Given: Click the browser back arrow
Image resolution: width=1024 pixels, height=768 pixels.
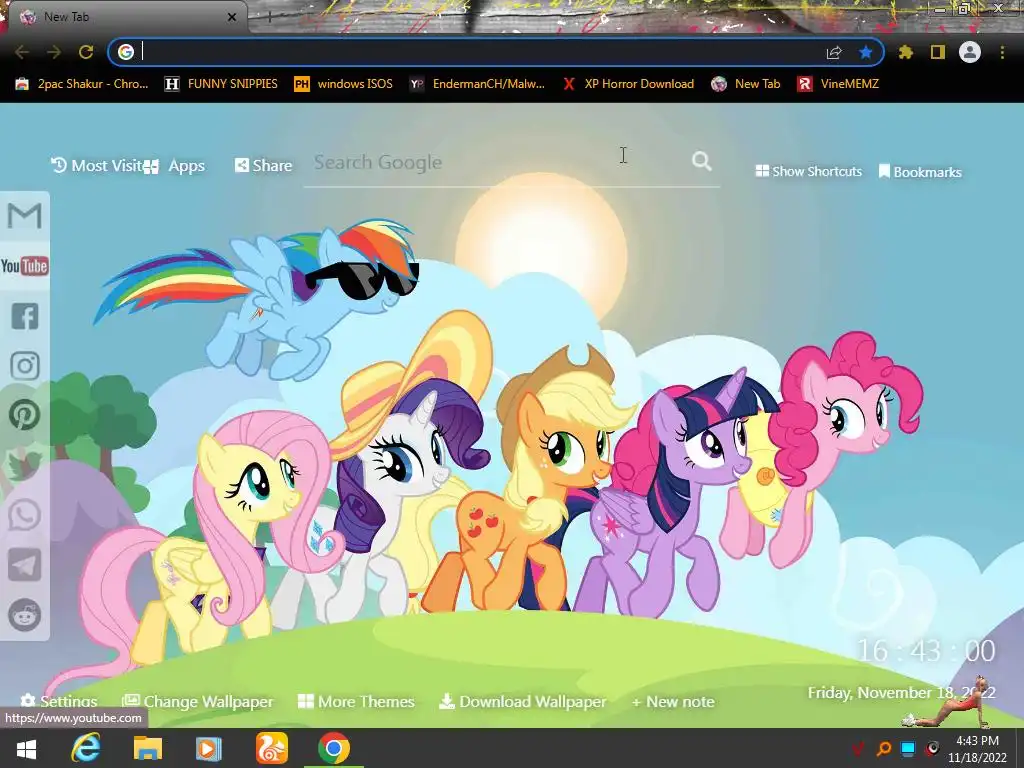Looking at the screenshot, I should click(x=22, y=52).
